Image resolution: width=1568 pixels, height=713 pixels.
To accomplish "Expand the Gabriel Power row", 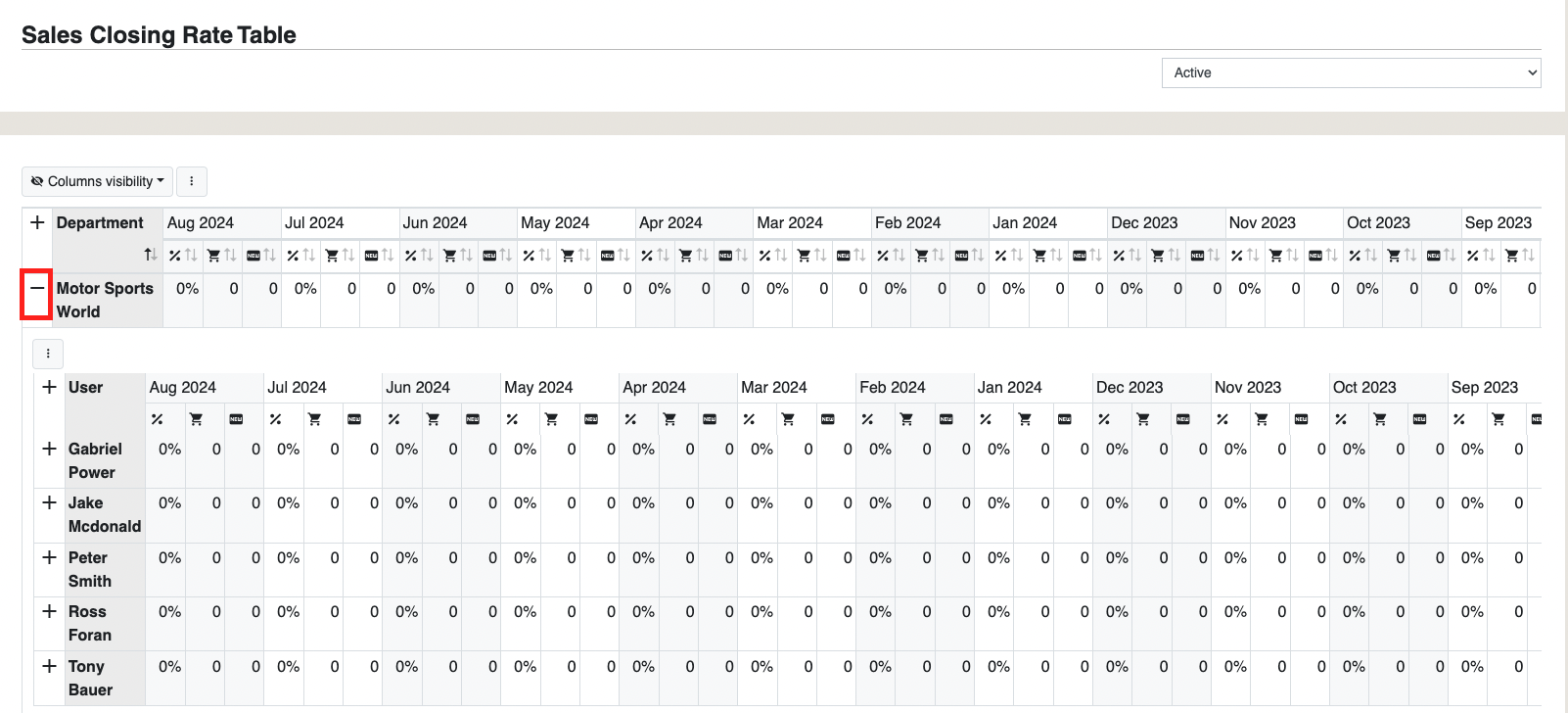I will pyautogui.click(x=49, y=449).
